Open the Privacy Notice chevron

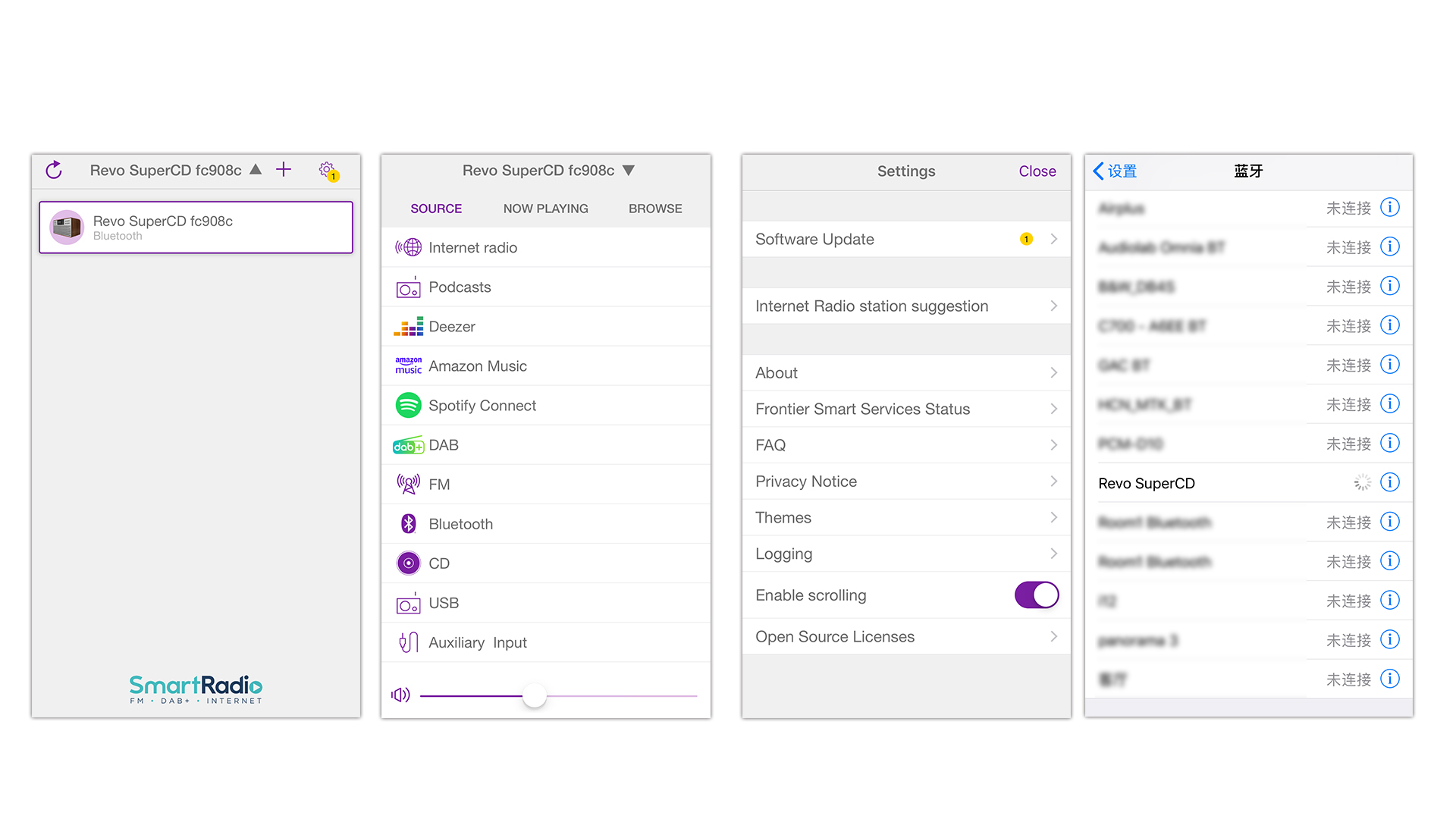click(x=1053, y=482)
